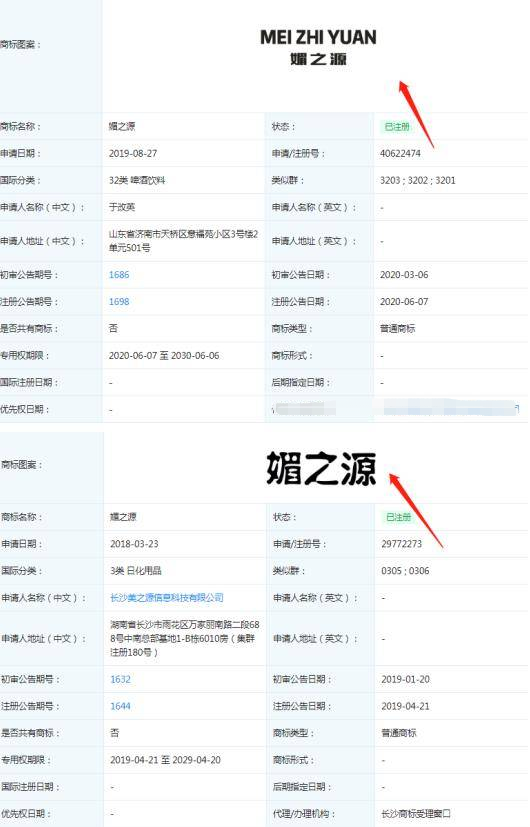Open registration announcement issue 1644 link
The height and width of the screenshot is (827, 530).
120,706
